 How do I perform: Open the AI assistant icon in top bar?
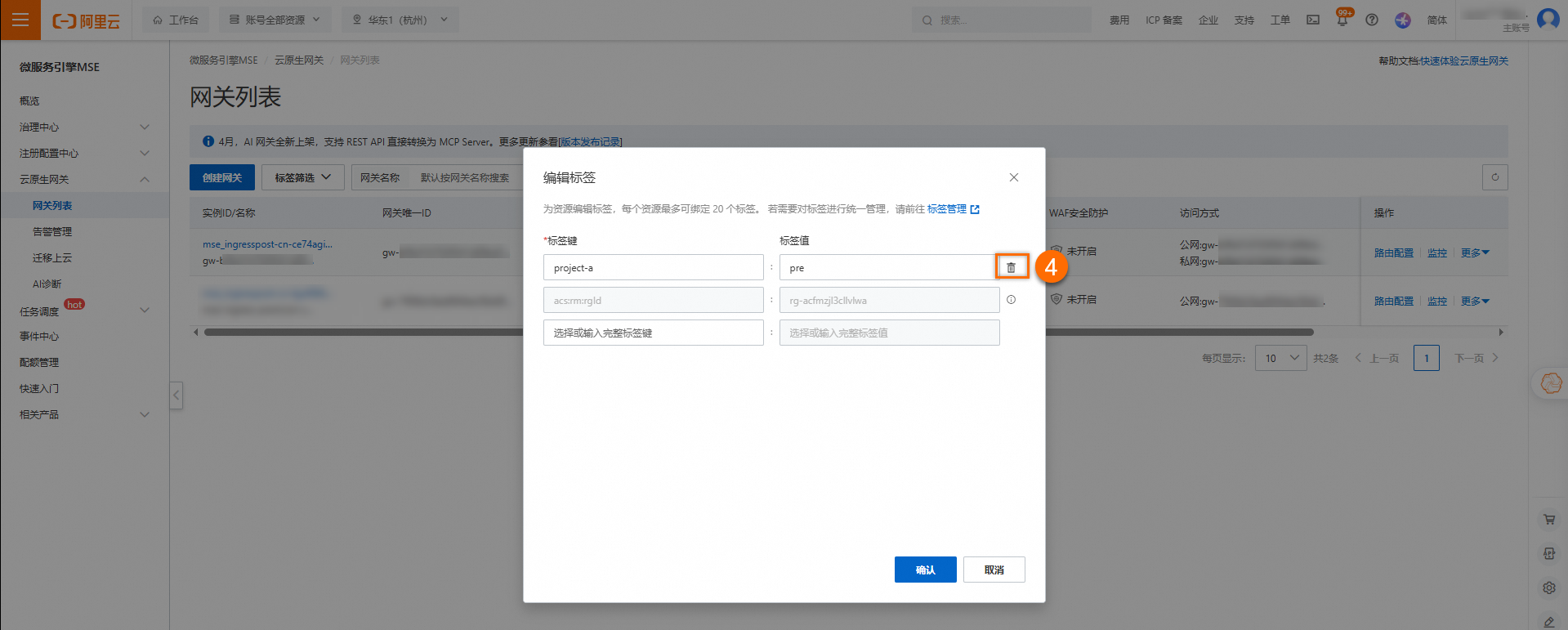[x=1403, y=20]
